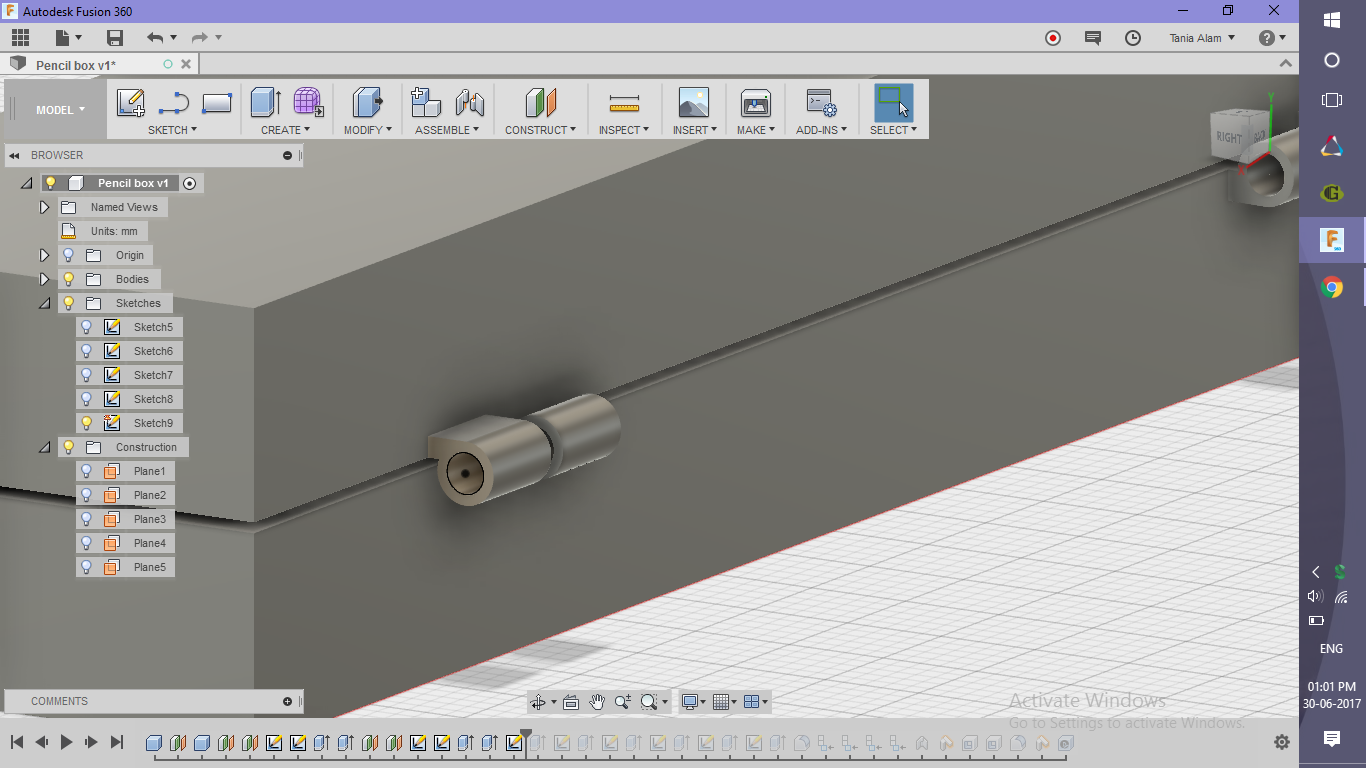
Task: Open Tania Alam account menu
Action: pyautogui.click(x=1203, y=38)
